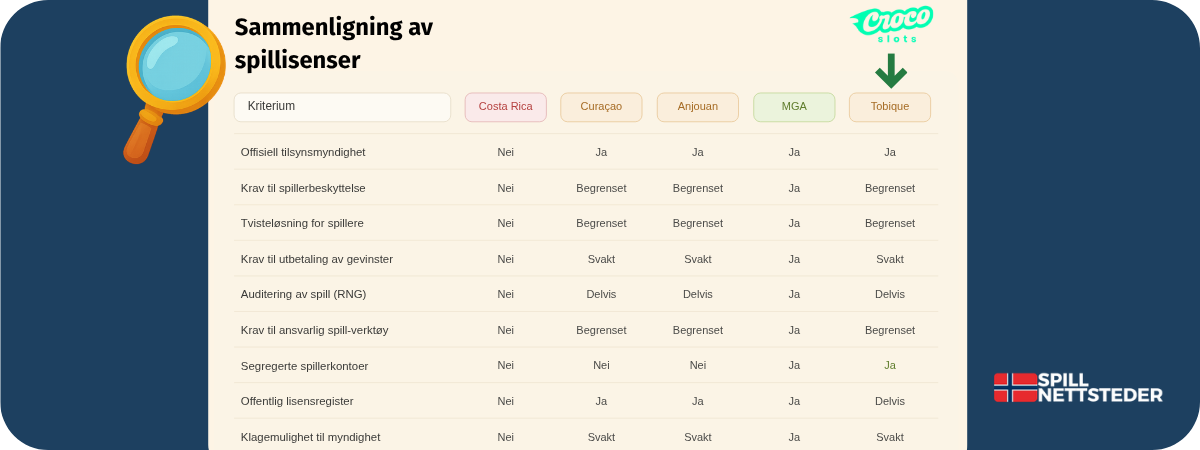Select the Costa Rica column header
The height and width of the screenshot is (450, 1200).
coord(505,107)
